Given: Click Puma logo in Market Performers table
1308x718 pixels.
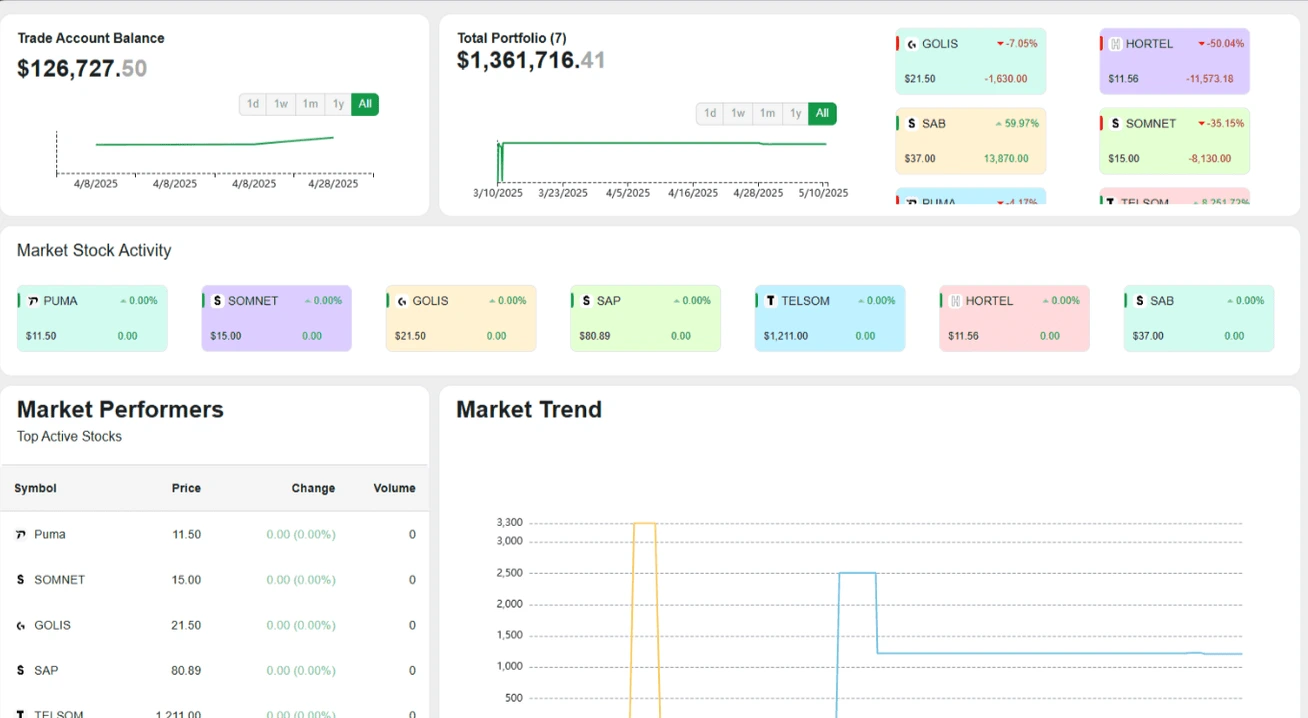Looking at the screenshot, I should coord(21,535).
